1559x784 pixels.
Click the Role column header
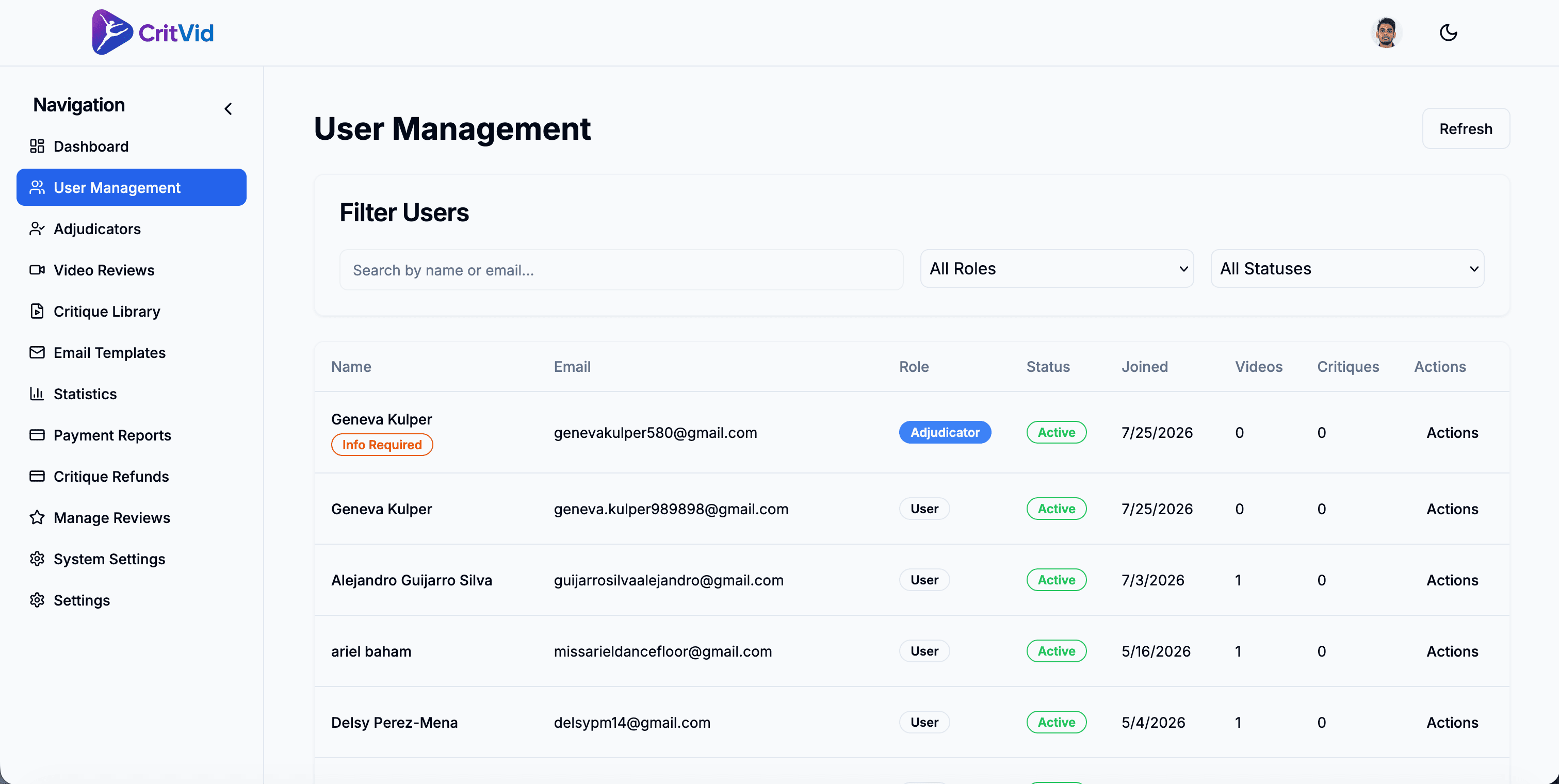pyautogui.click(x=913, y=367)
